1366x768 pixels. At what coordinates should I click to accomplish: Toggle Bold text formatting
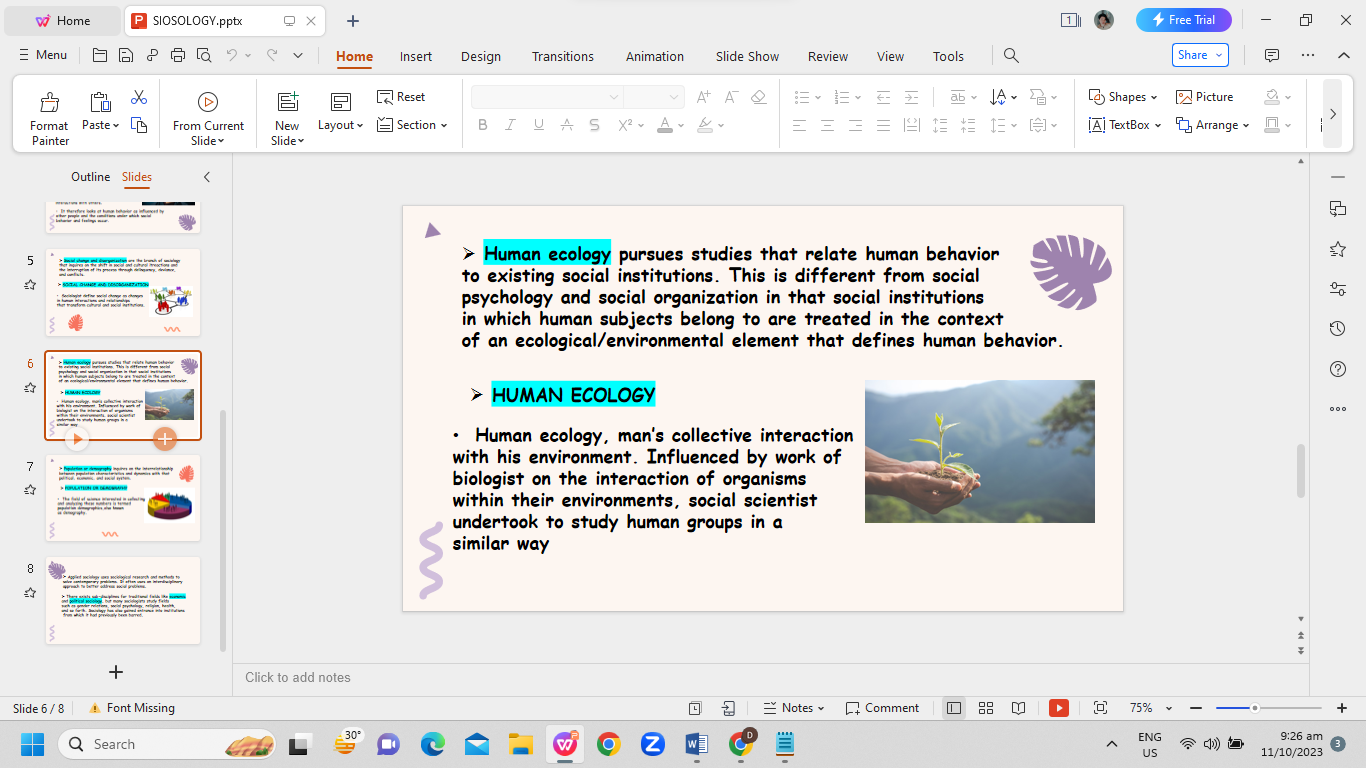483,125
